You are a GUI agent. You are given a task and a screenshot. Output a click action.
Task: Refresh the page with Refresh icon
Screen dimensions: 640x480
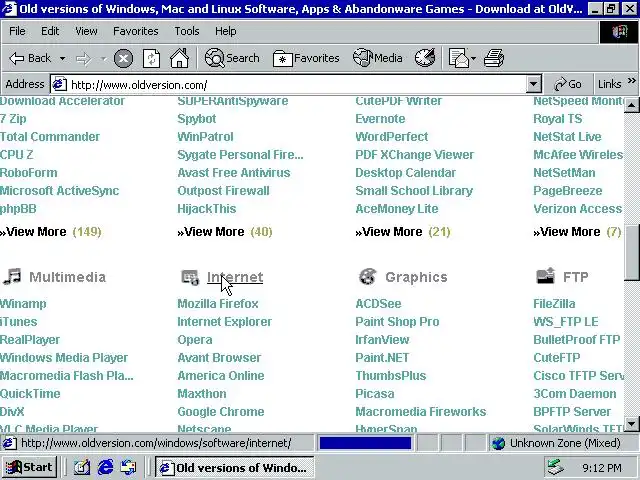(x=151, y=58)
